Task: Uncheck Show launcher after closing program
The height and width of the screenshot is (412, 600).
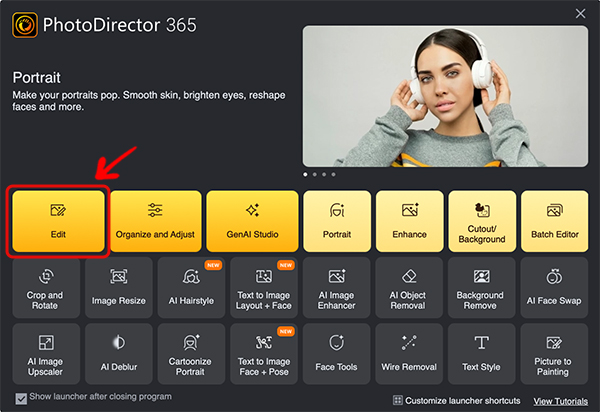Action: coord(21,398)
